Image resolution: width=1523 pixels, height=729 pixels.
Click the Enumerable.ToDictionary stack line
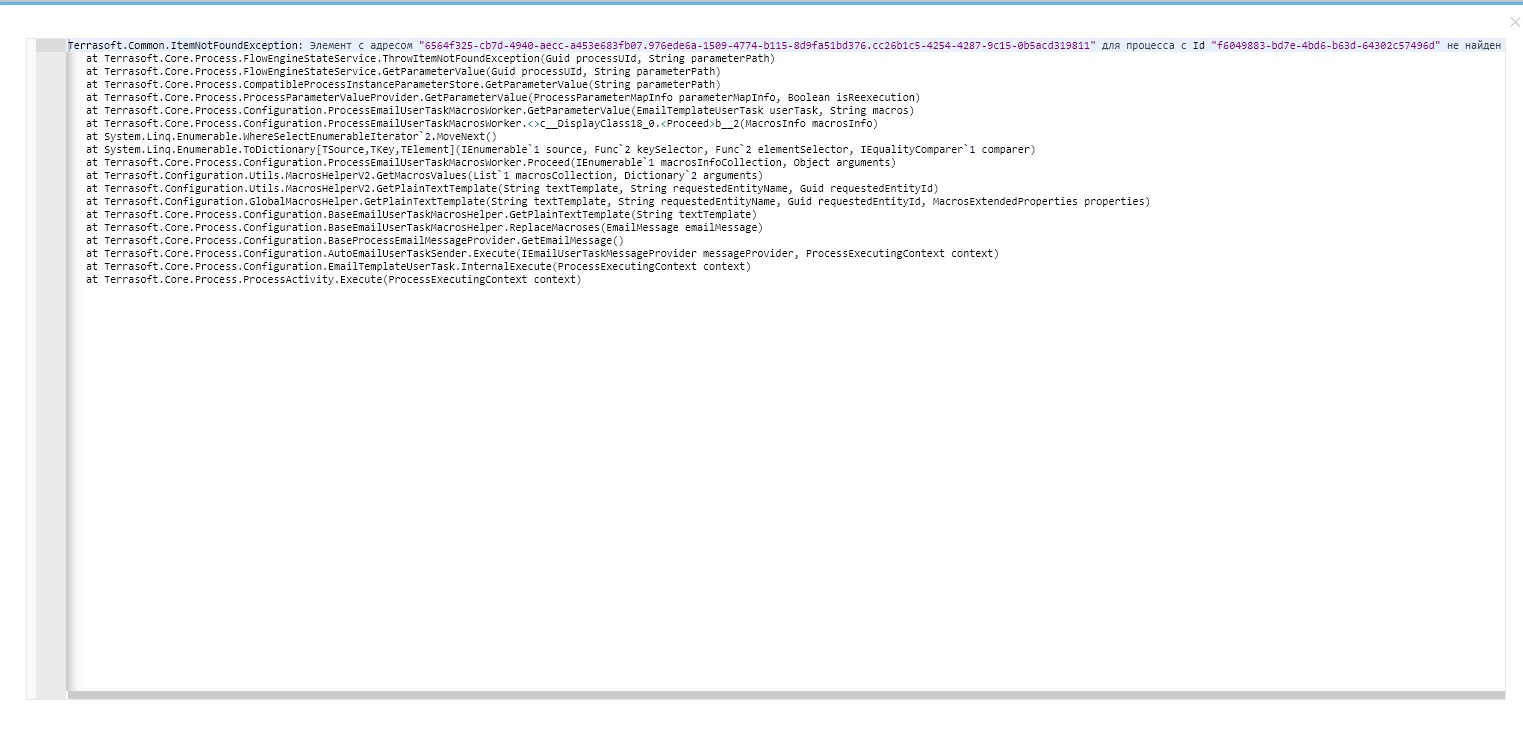point(561,150)
